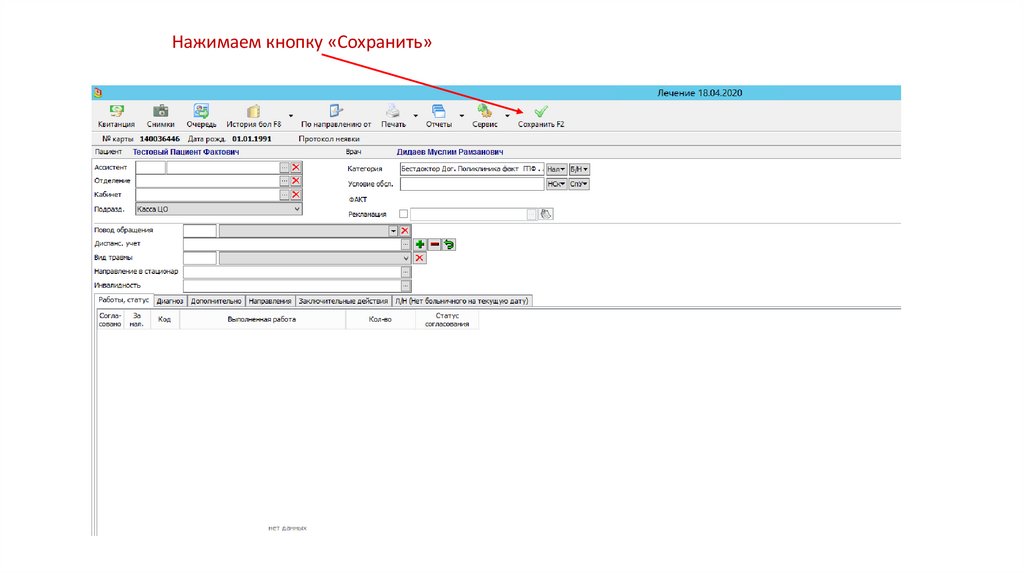Click doctor name Дидаев Муслим Рамзанович
Viewport: 1024px width, 574px height.
click(450, 152)
